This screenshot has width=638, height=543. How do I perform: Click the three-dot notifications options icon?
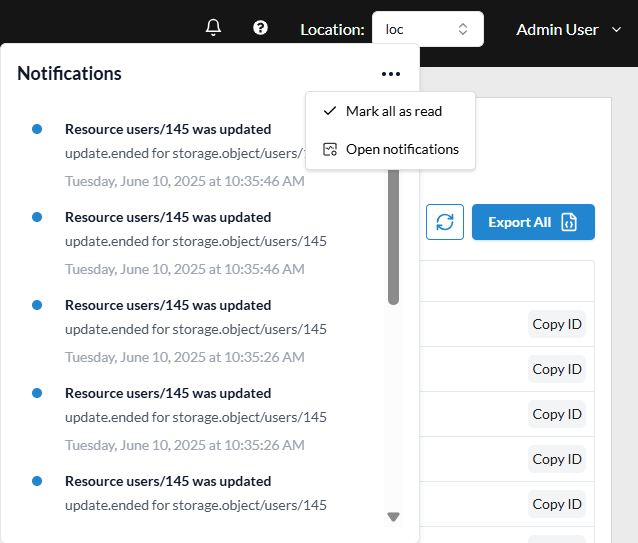click(390, 74)
